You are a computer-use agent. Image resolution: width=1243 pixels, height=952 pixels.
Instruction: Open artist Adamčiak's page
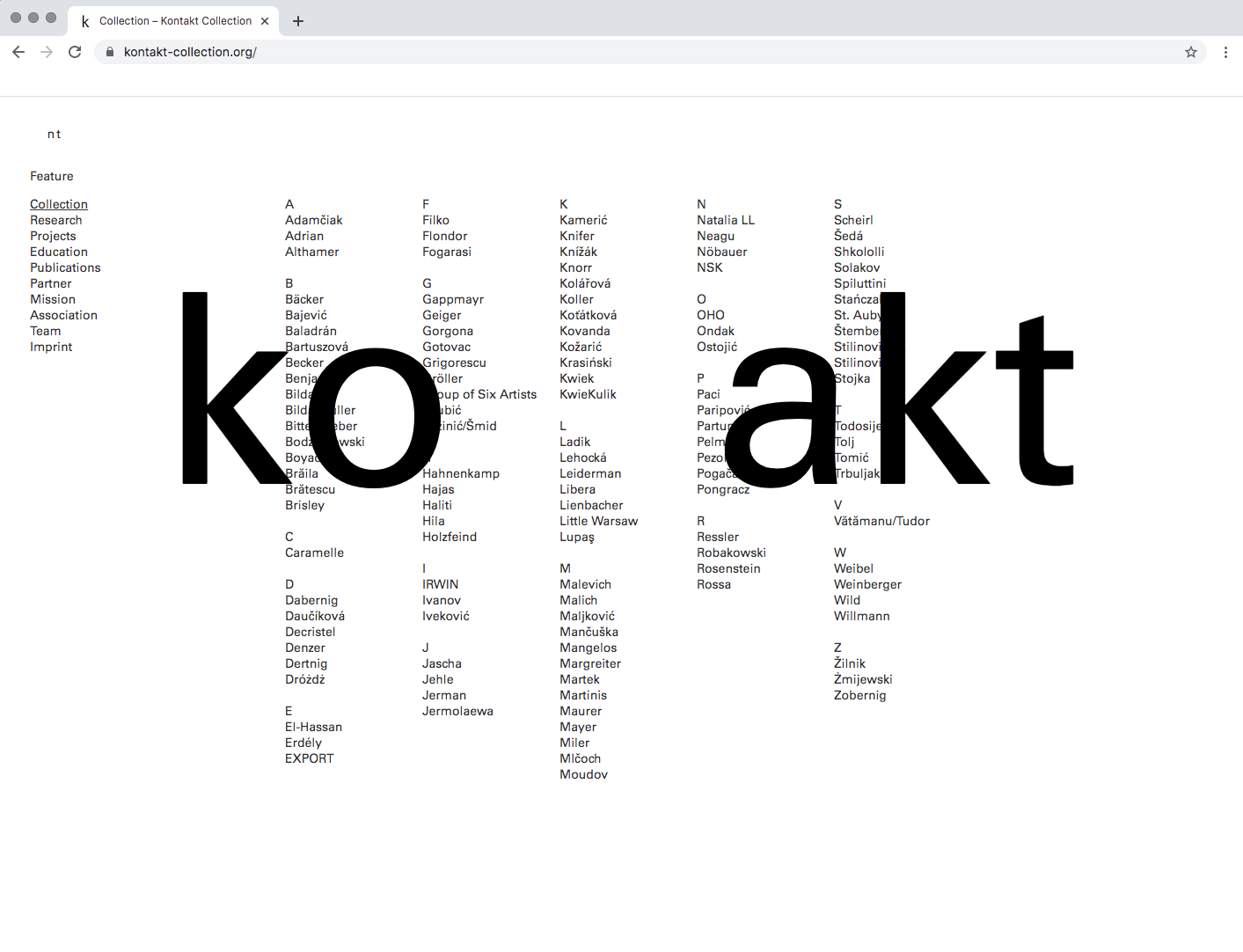pos(313,220)
